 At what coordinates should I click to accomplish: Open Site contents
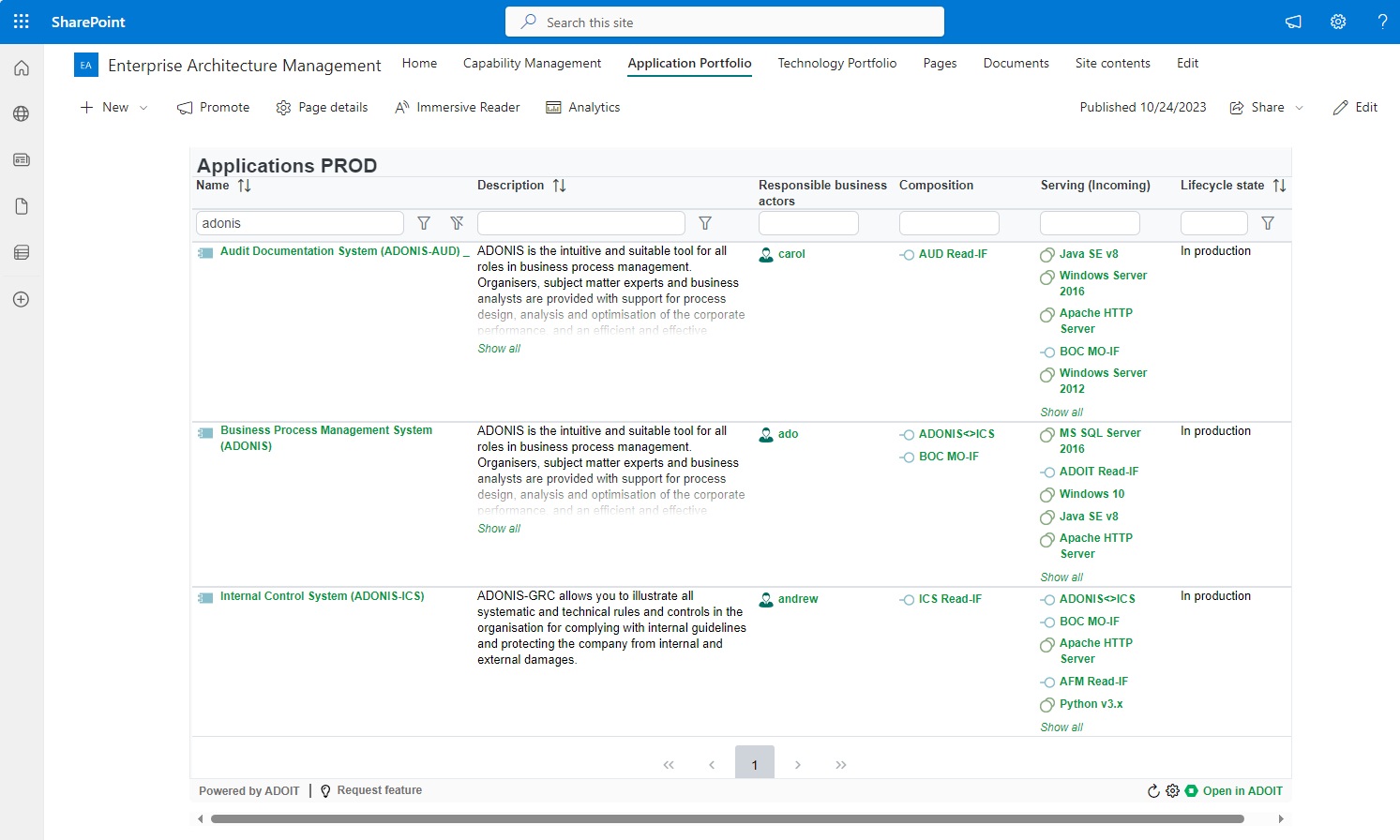point(1112,63)
